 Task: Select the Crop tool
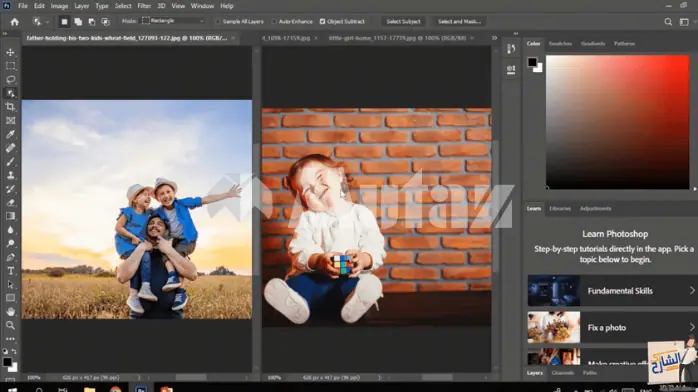click(10, 107)
